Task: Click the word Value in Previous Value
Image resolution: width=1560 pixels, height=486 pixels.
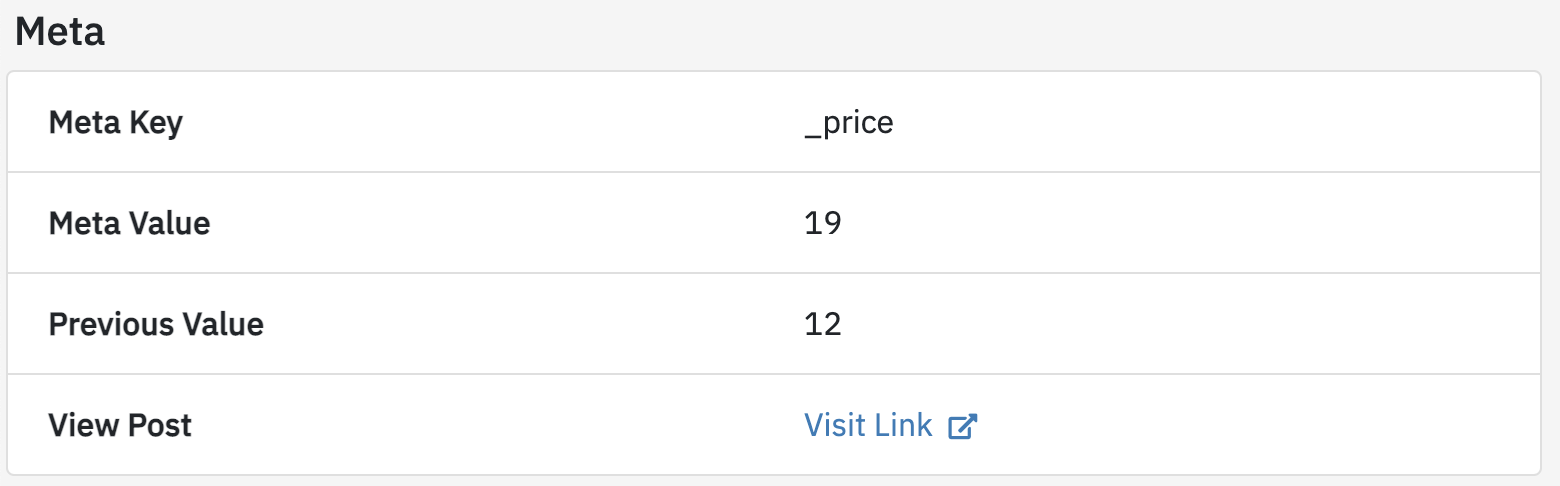Action: coord(220,324)
